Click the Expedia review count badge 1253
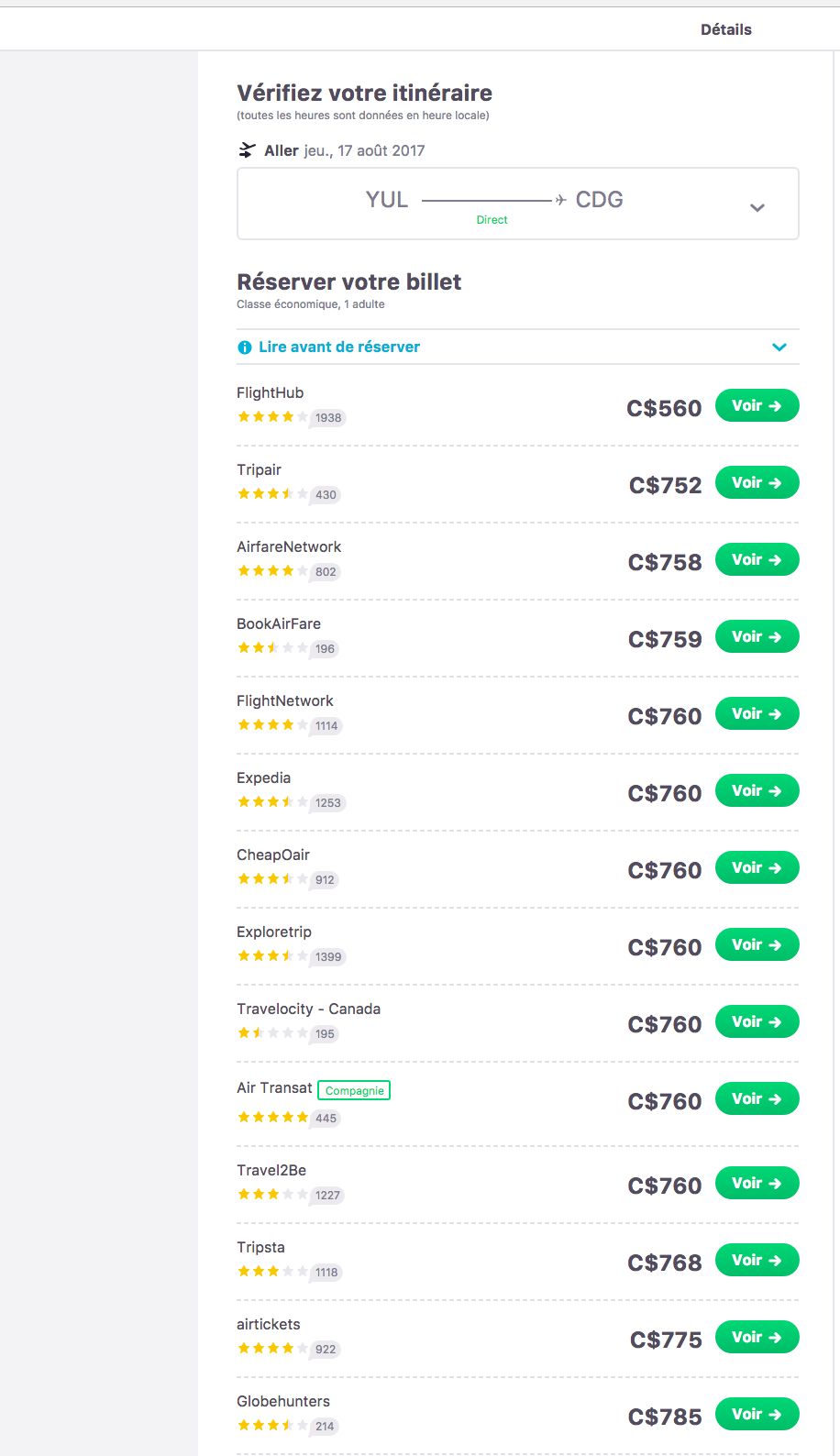840x1456 pixels. (x=327, y=803)
